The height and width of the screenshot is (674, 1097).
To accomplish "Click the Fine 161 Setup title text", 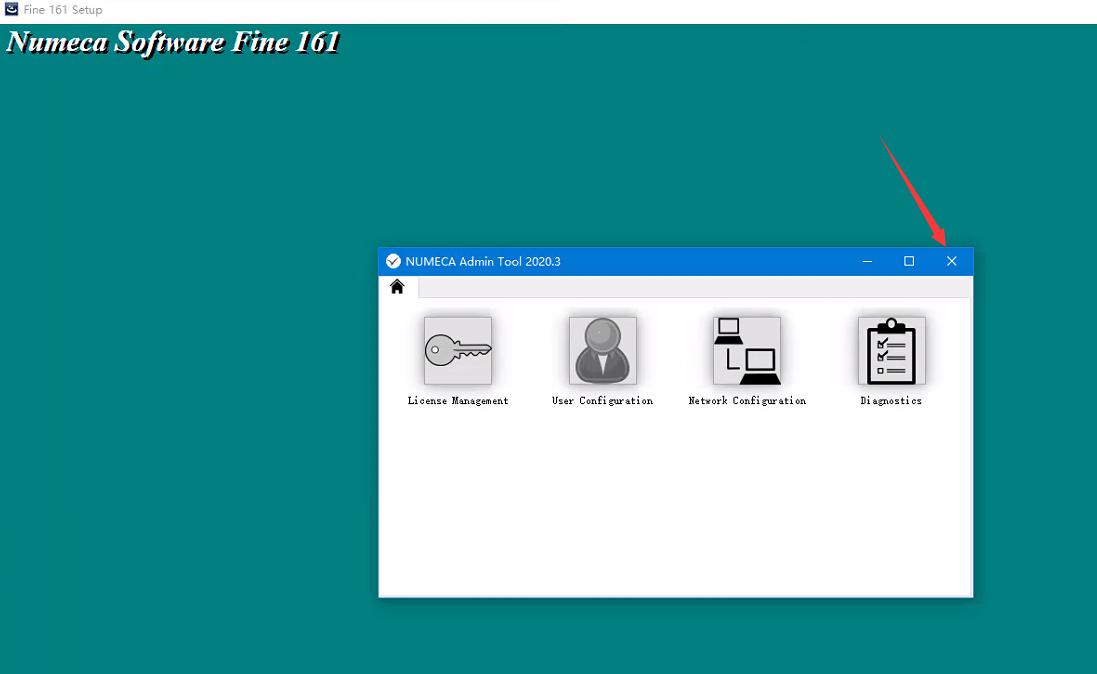I will point(63,10).
